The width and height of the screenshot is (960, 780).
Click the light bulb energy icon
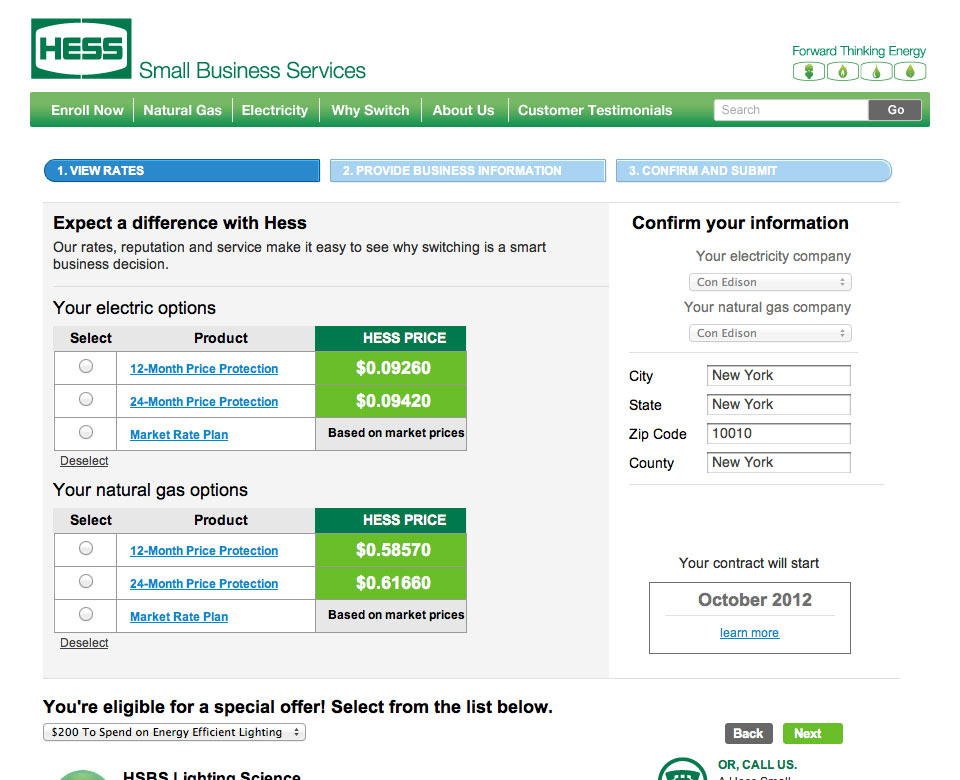point(809,72)
